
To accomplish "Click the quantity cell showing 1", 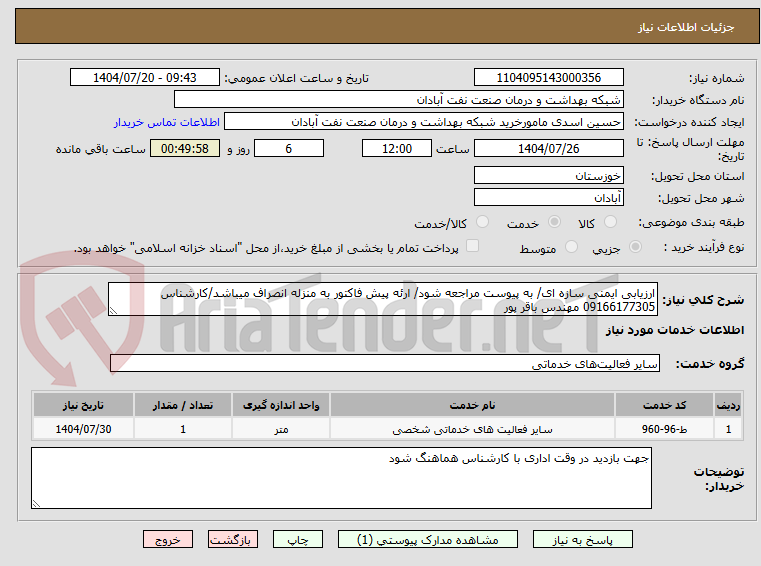I will (x=183, y=429).
